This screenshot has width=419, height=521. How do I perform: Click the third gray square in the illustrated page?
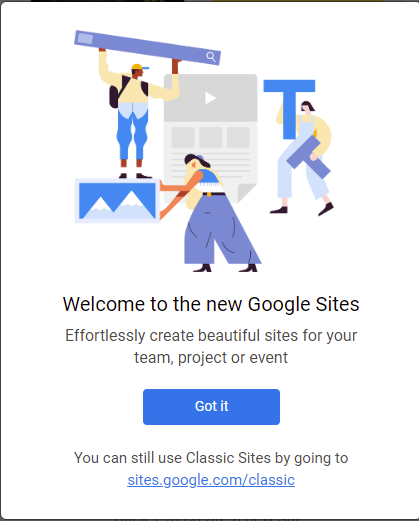[x=238, y=137]
